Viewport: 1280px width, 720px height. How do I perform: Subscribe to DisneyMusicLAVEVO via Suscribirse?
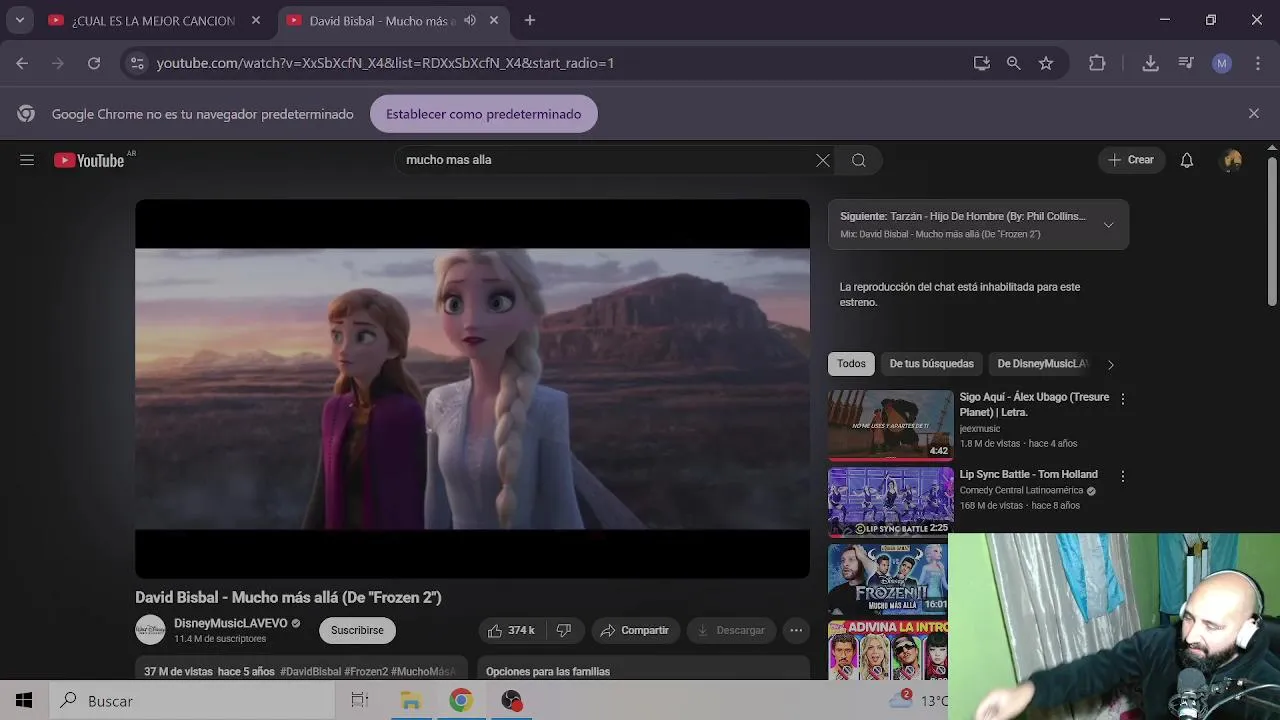point(357,630)
